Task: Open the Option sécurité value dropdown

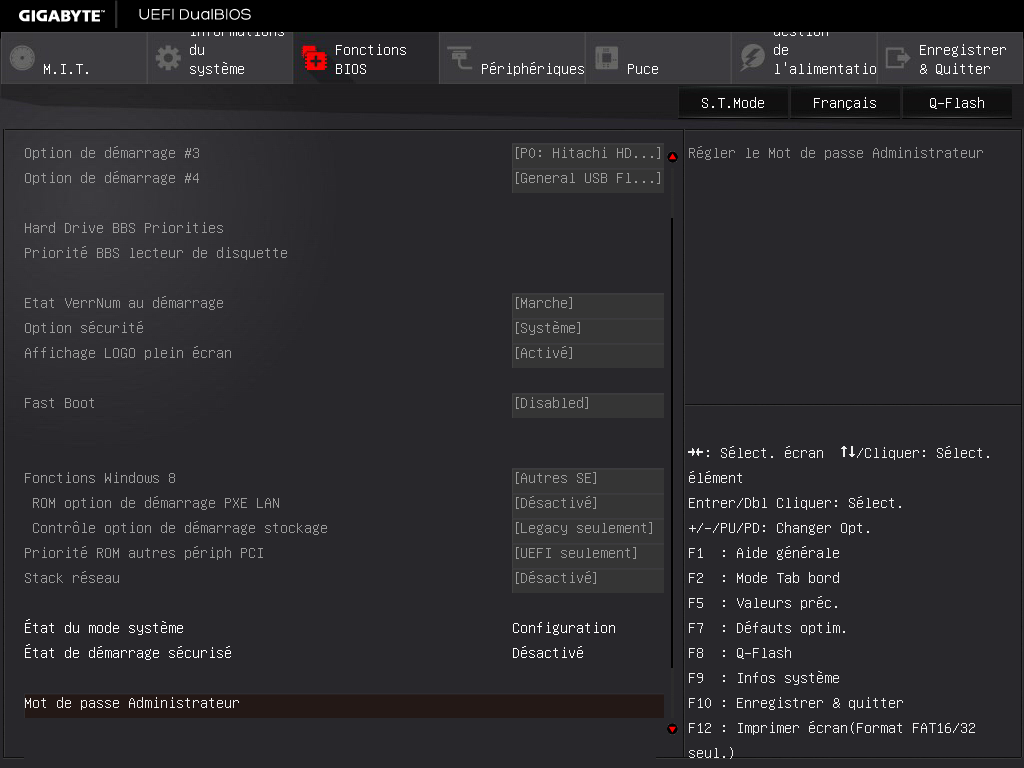Action: 588,328
